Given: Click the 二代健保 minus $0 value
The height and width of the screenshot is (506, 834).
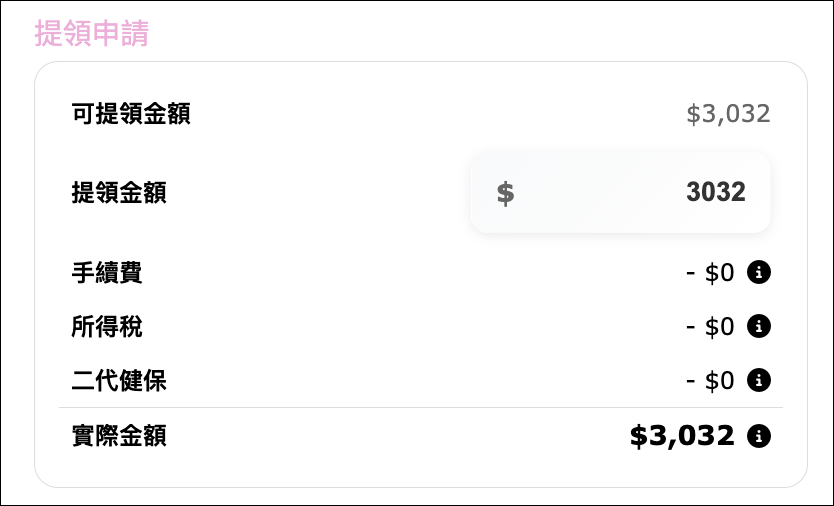Looking at the screenshot, I should coord(710,380).
